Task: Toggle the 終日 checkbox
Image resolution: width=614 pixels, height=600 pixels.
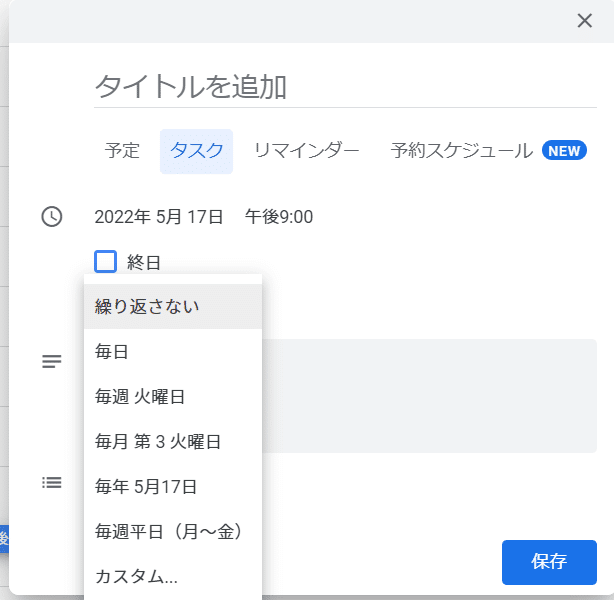Action: [x=105, y=262]
